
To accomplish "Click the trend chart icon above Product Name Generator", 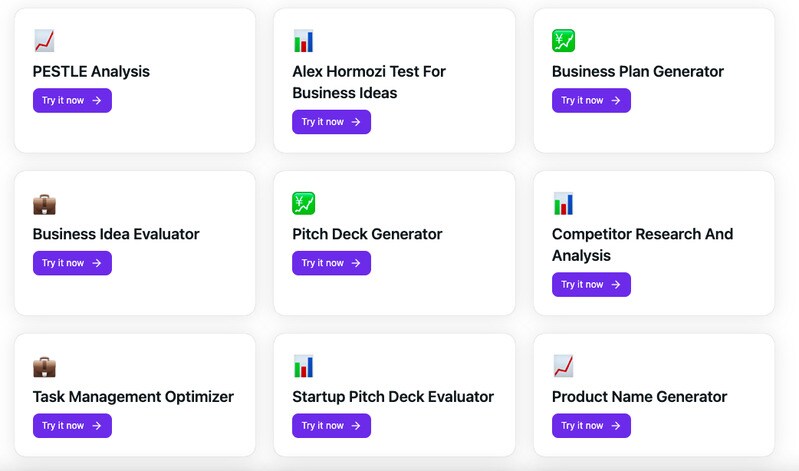I will tap(563, 366).
